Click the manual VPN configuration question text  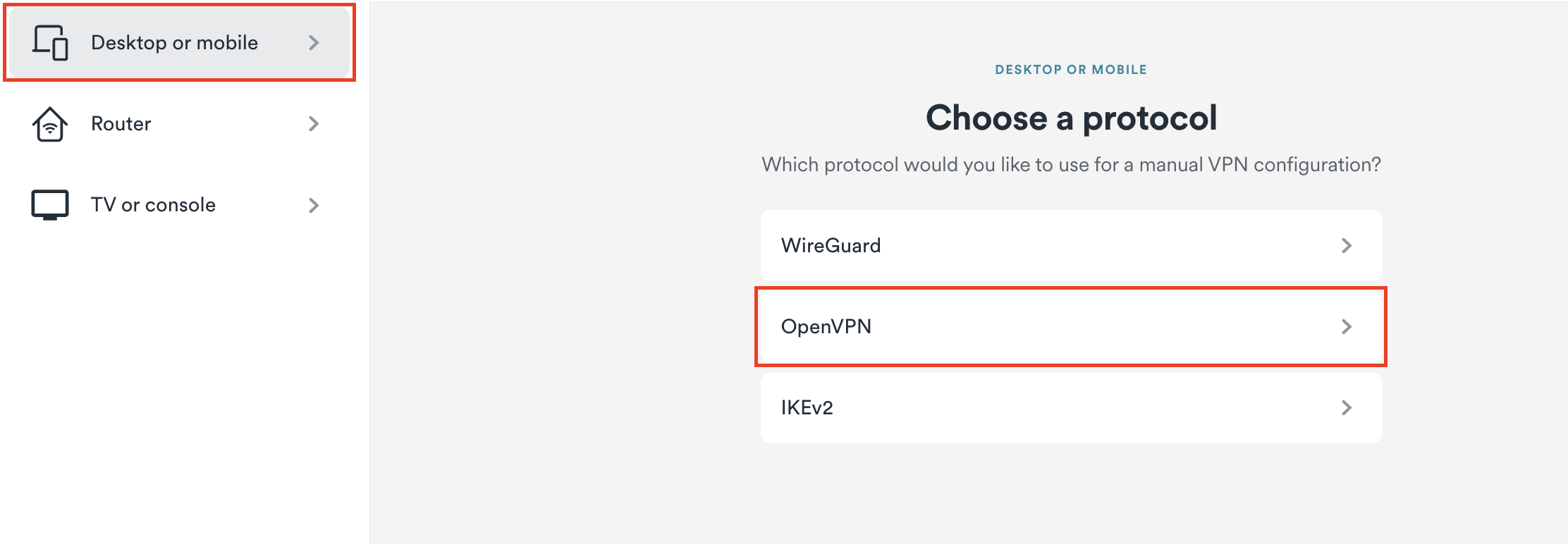pyautogui.click(x=1070, y=165)
